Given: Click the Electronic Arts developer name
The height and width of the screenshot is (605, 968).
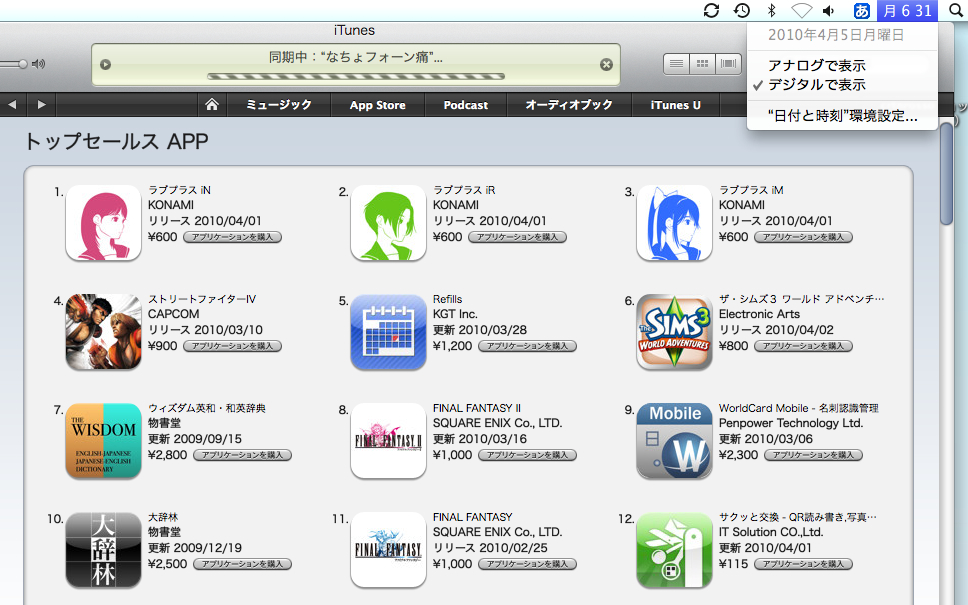Looking at the screenshot, I should 759,314.
